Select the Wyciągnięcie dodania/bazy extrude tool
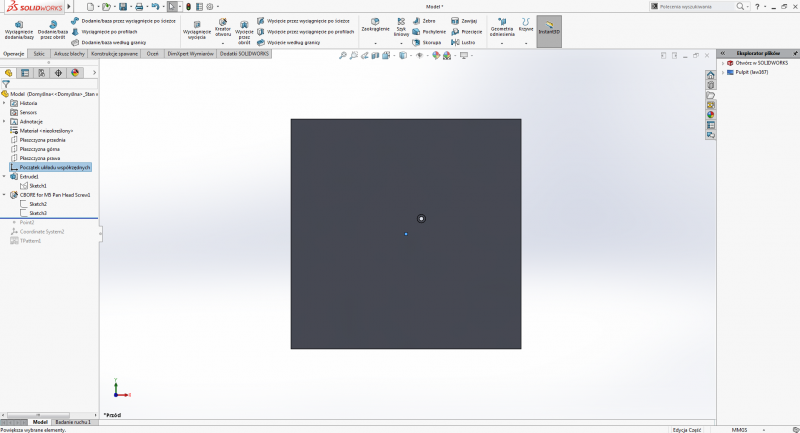The image size is (800, 433). pos(18,30)
